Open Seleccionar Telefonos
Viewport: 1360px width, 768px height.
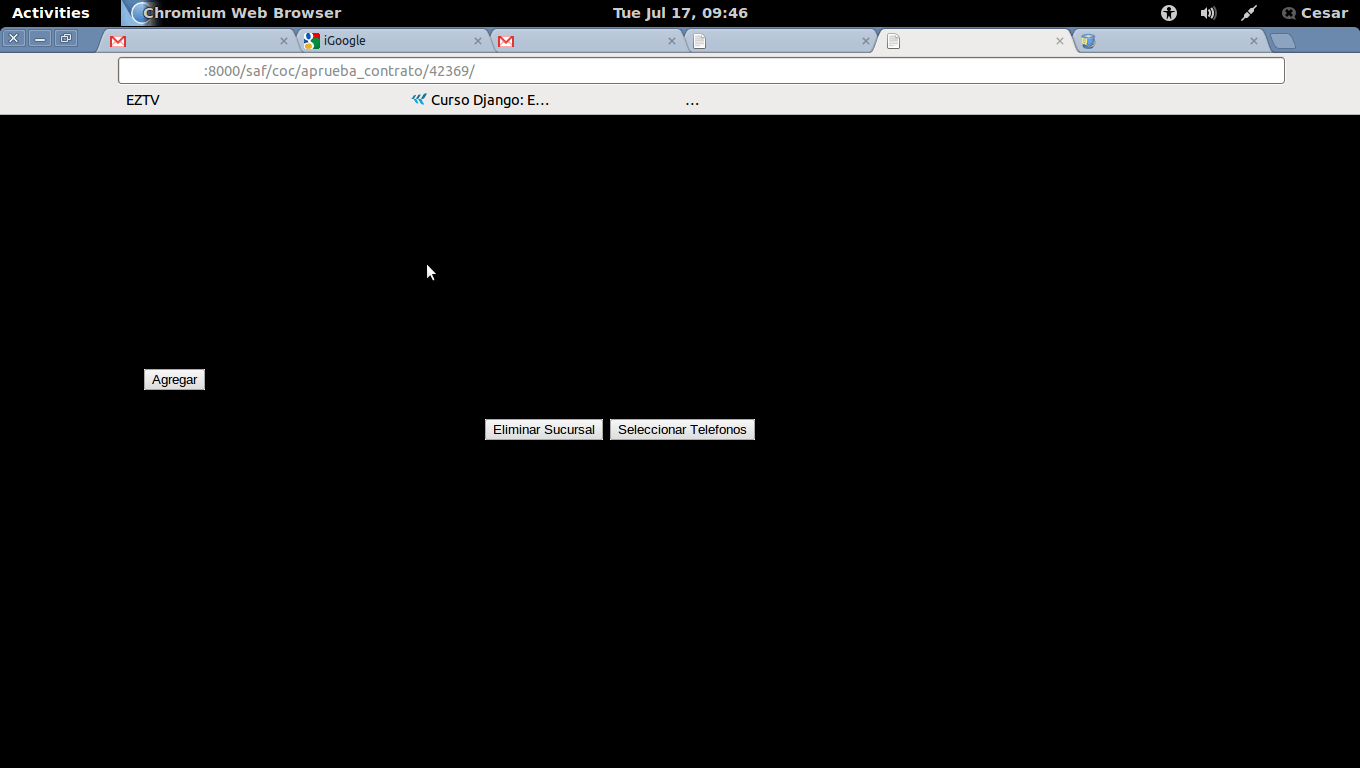coord(682,430)
